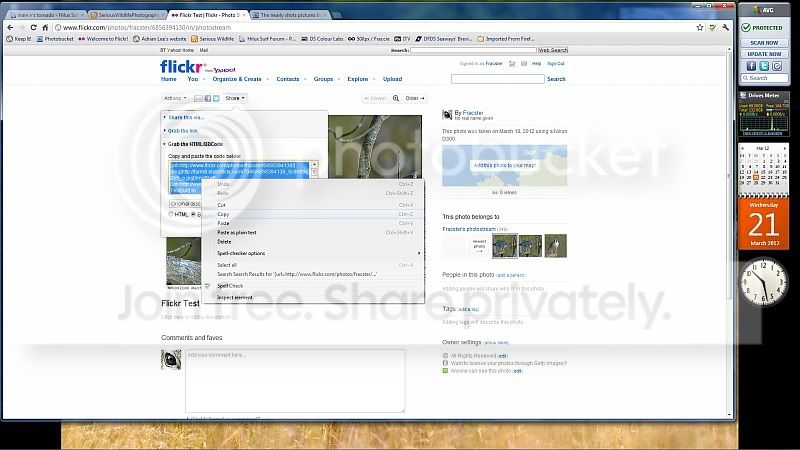The image size is (800, 450).
Task: Click the browser back arrow
Action: point(10,28)
